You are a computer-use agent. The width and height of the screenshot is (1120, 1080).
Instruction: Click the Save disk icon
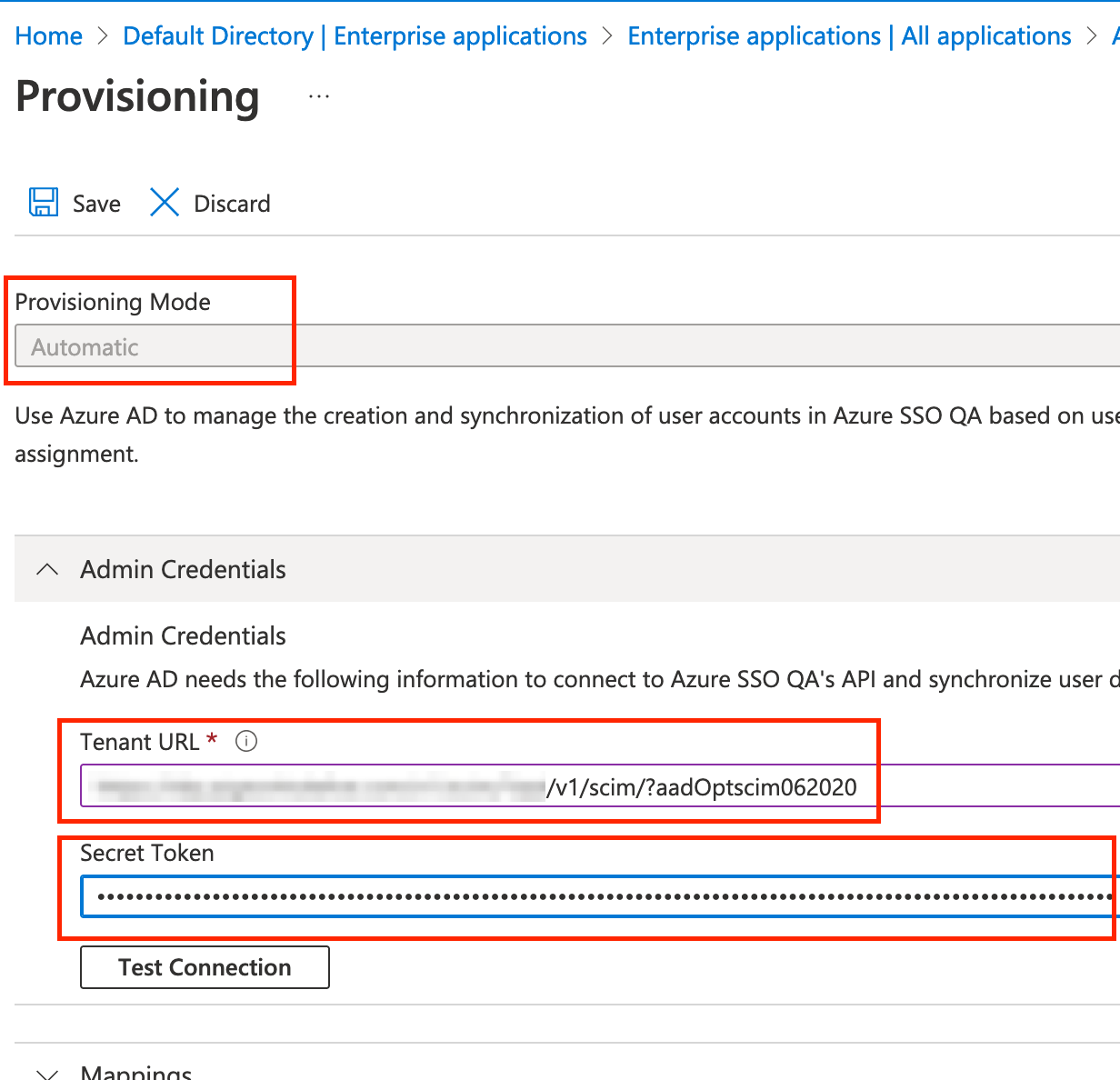coord(44,203)
